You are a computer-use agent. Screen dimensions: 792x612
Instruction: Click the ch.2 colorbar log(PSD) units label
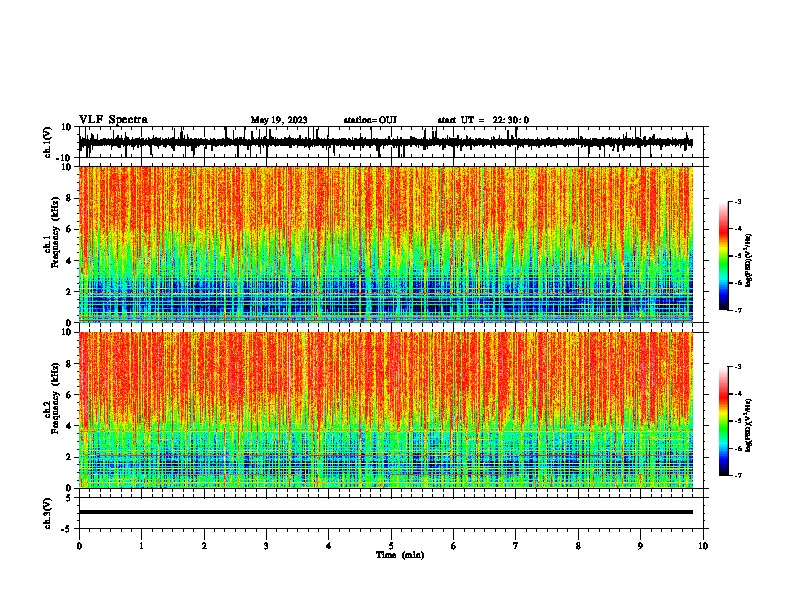click(749, 425)
